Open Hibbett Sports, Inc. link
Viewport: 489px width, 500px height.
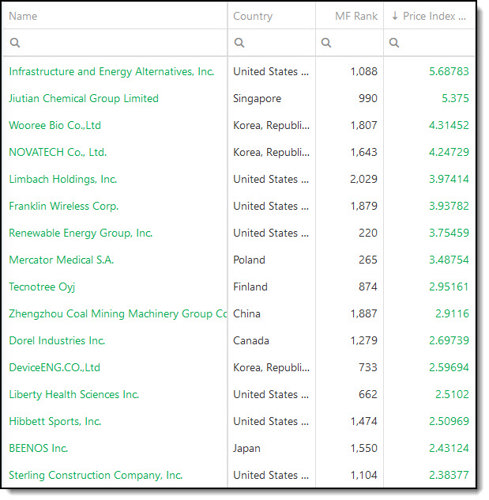(x=55, y=421)
